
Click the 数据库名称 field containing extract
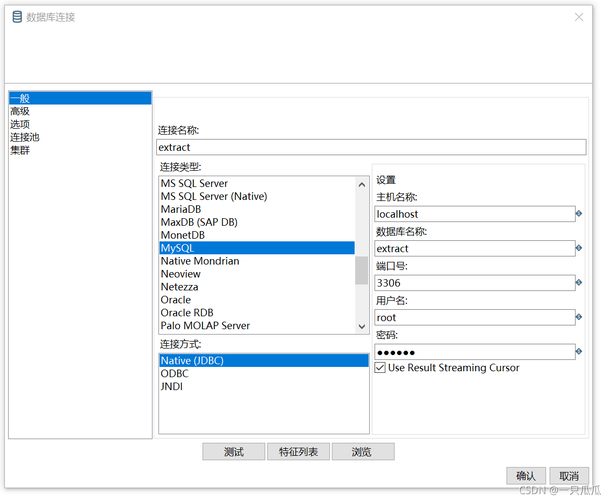click(475, 249)
